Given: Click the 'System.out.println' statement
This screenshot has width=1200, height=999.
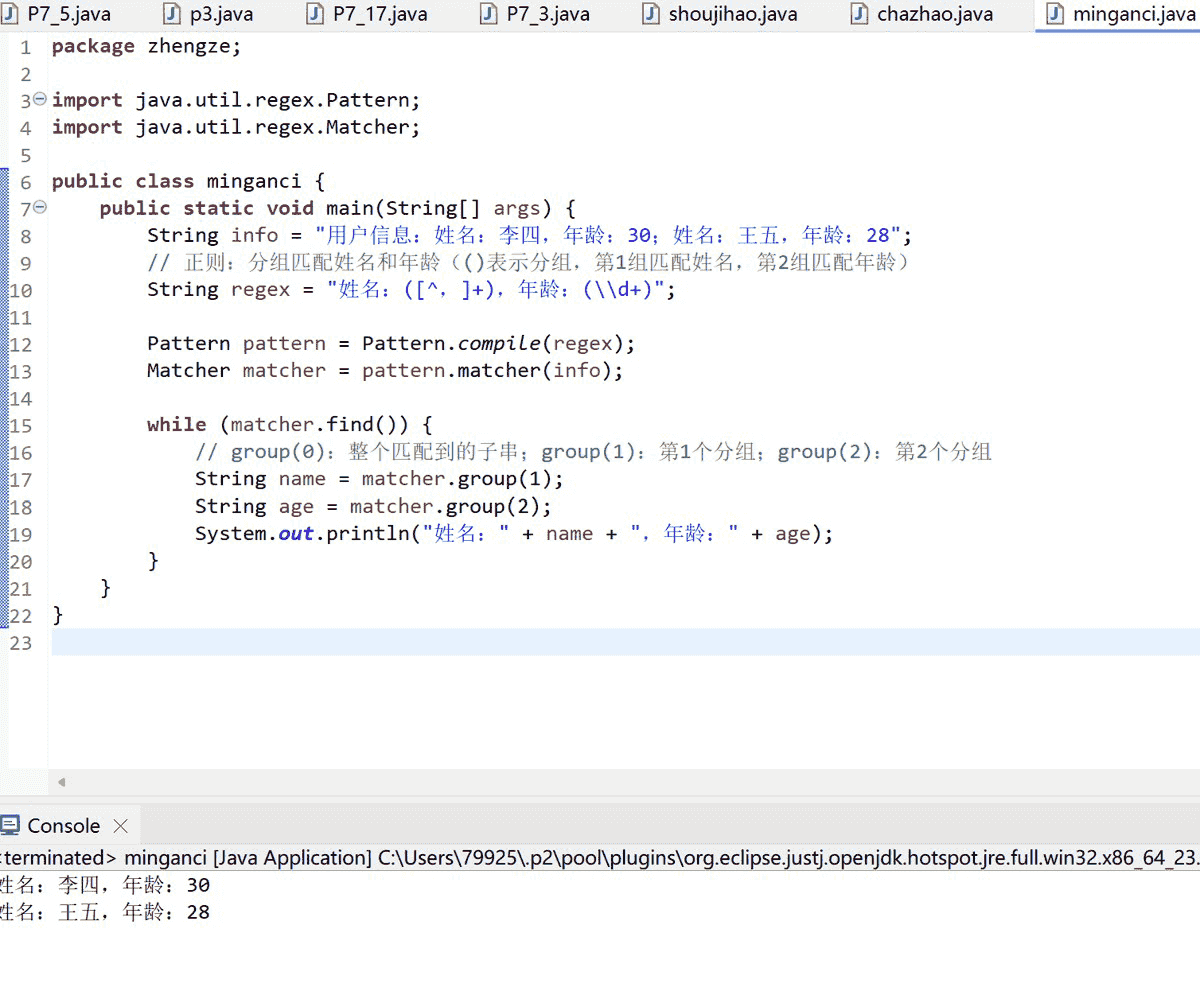Looking at the screenshot, I should point(514,533).
